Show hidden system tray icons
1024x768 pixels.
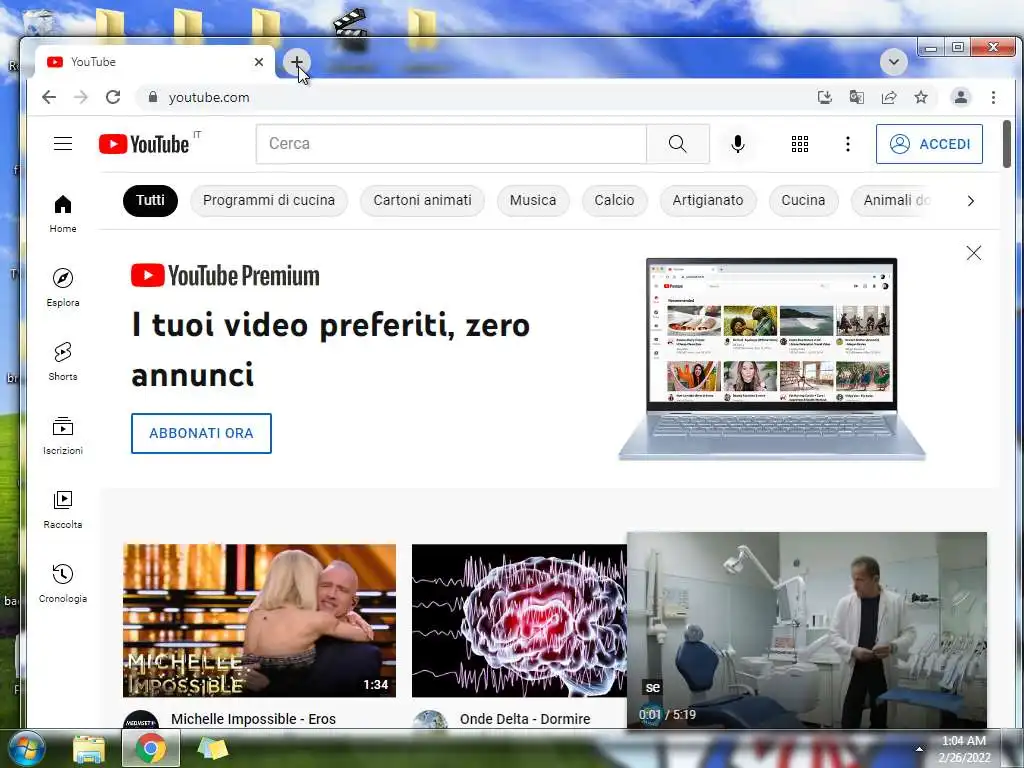tap(920, 749)
